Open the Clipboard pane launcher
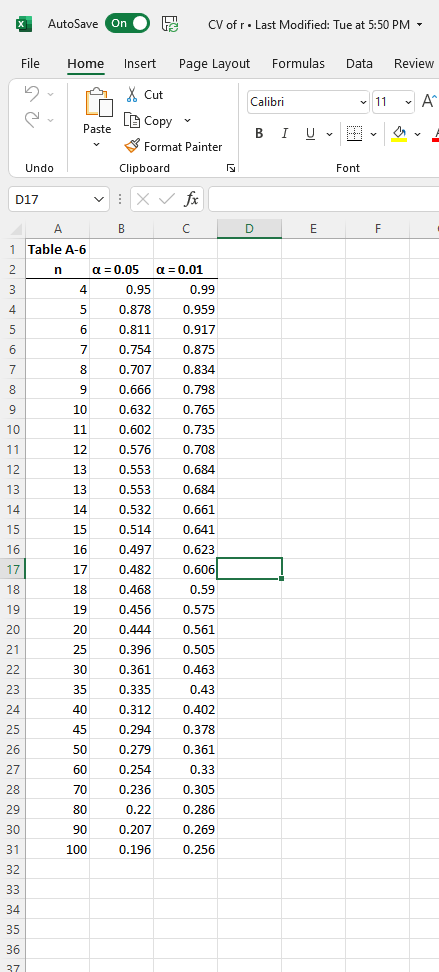The width and height of the screenshot is (439, 972). (231, 168)
